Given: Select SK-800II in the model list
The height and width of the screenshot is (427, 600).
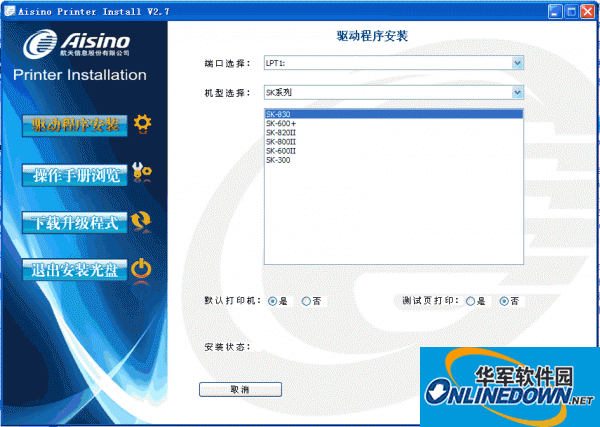Looking at the screenshot, I should [x=393, y=142].
